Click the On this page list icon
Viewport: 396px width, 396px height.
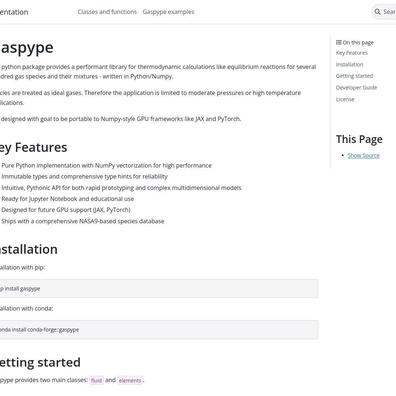pos(339,42)
